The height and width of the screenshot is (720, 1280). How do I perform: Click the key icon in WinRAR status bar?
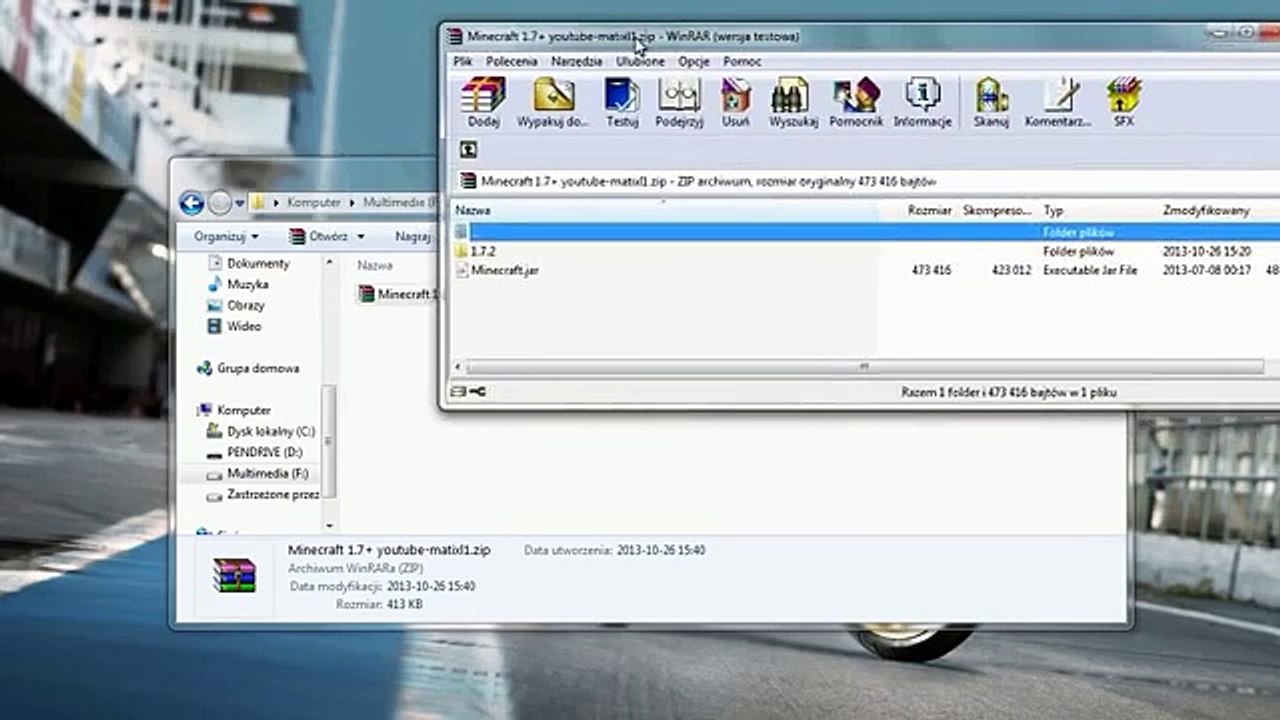click(477, 392)
